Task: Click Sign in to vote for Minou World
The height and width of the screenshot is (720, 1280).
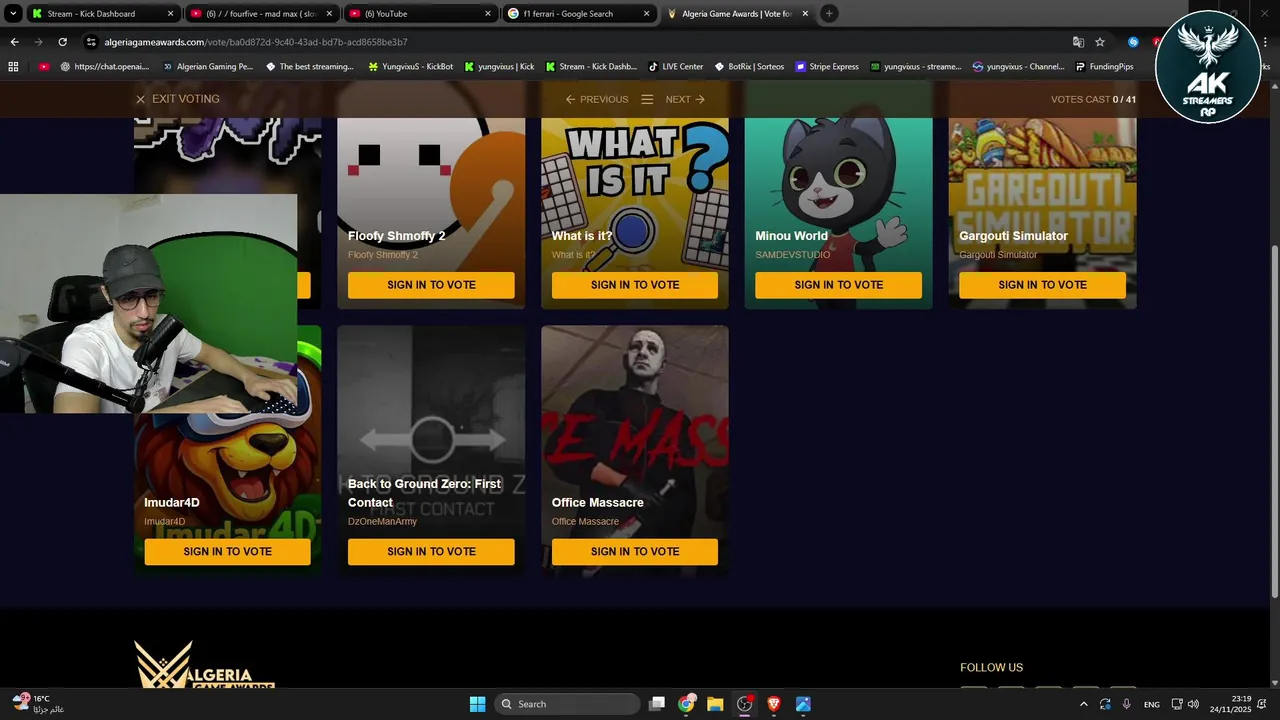Action: click(x=838, y=285)
